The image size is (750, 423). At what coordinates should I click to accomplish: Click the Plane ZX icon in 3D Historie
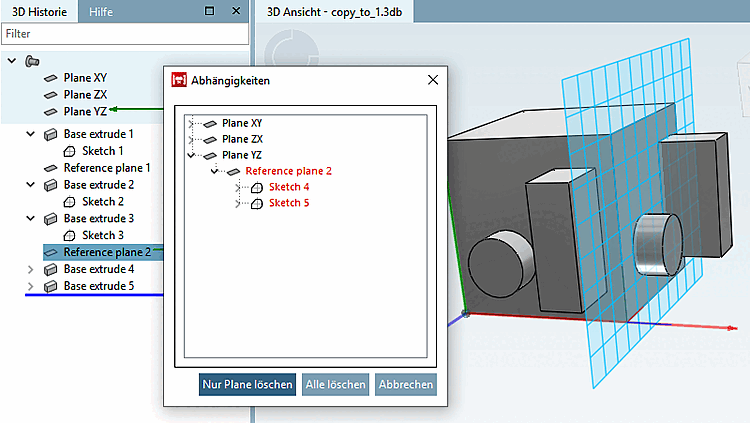50,95
